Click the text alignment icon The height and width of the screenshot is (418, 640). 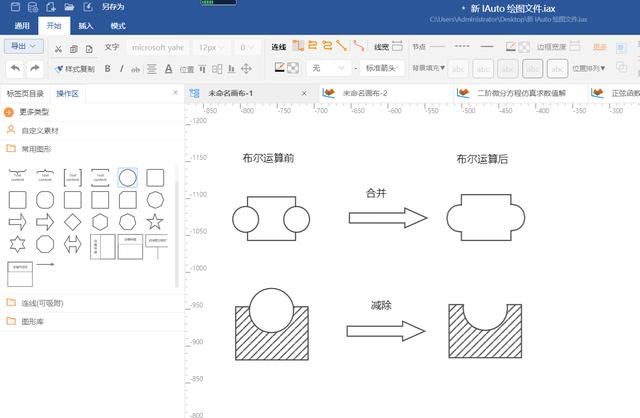(151, 69)
